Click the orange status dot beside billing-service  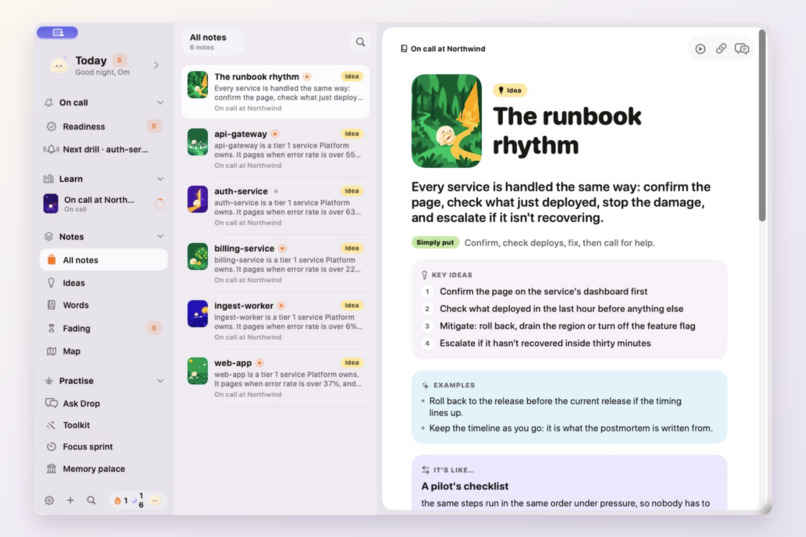point(282,248)
